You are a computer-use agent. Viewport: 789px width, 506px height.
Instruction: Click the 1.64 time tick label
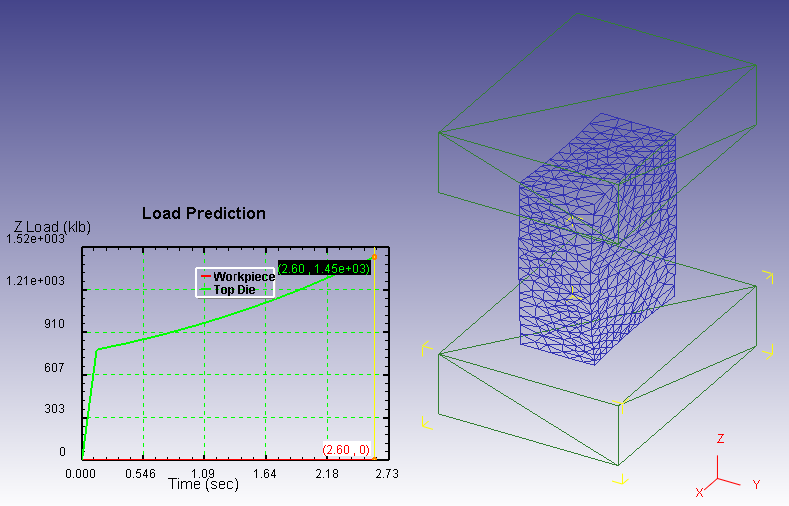pos(265,474)
